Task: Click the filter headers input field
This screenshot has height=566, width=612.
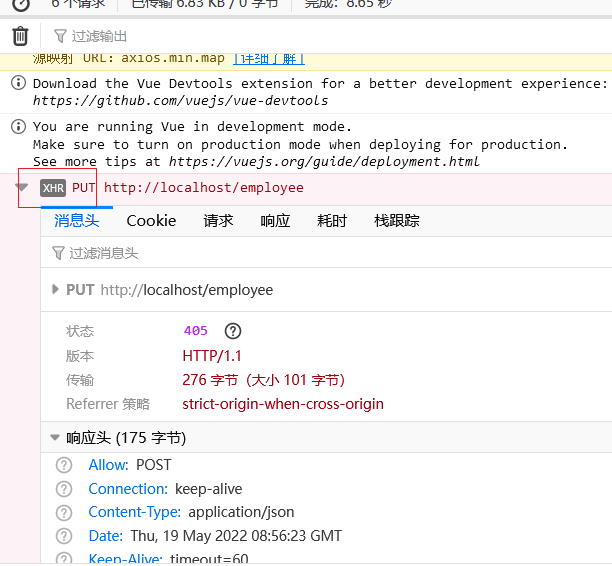Action: 328,253
